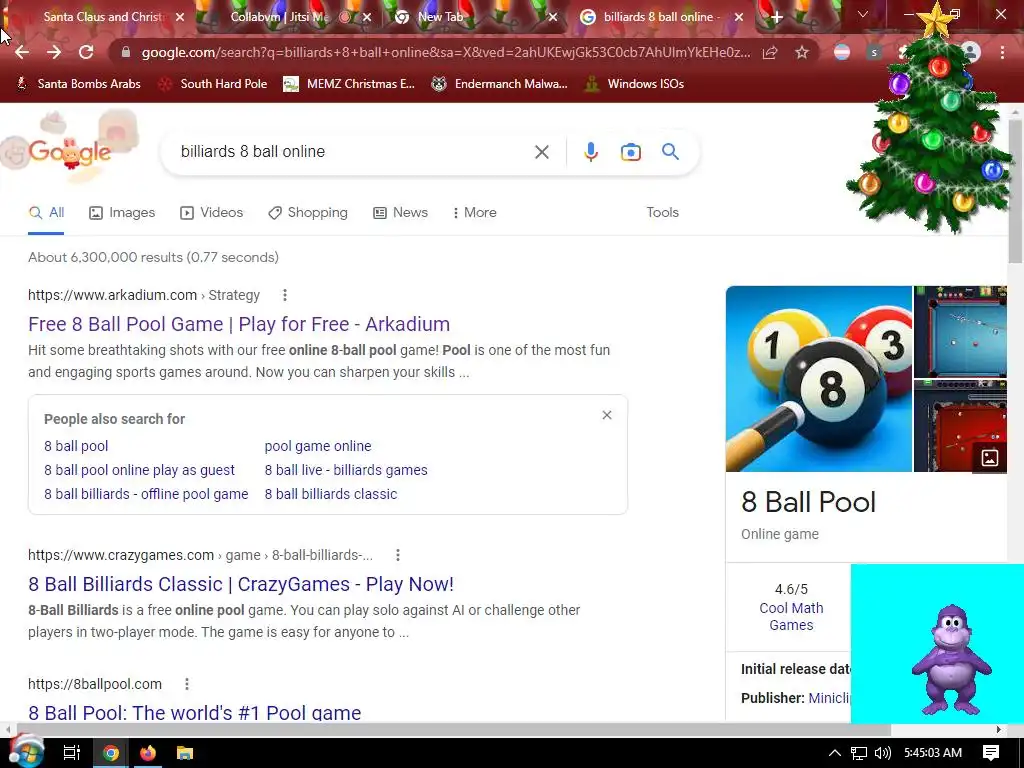The height and width of the screenshot is (768, 1024).
Task: Open Free 8 Ball Pool Game Arkadium result
Action: click(239, 324)
